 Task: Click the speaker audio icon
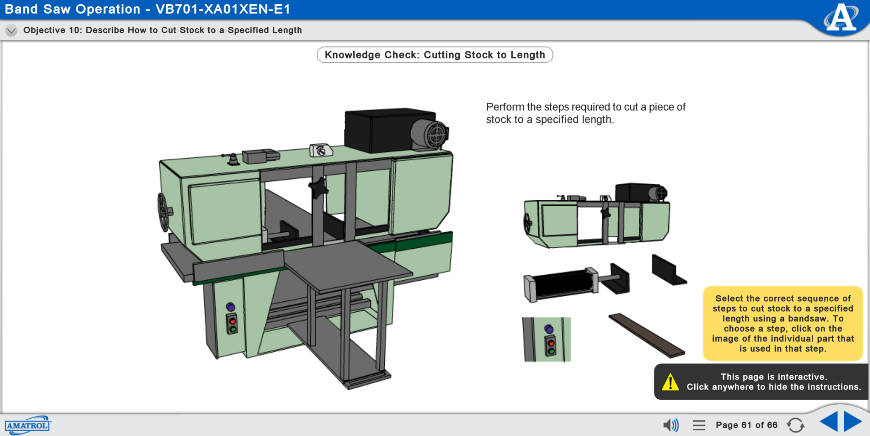pyautogui.click(x=671, y=425)
